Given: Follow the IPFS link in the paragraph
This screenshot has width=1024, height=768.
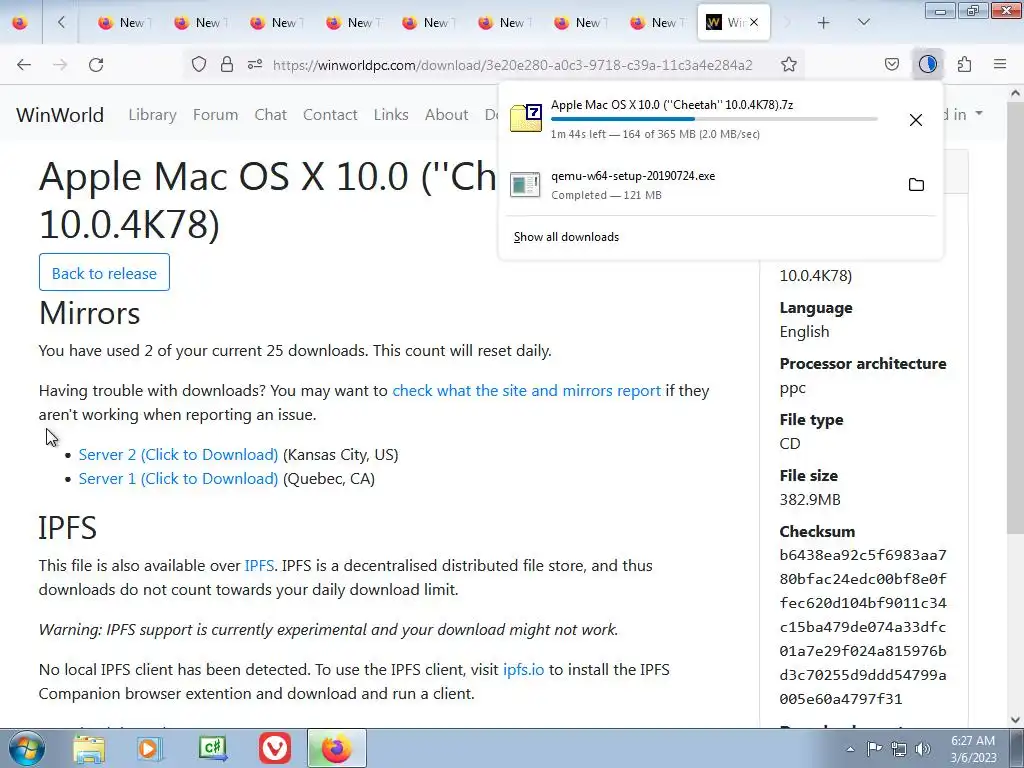Looking at the screenshot, I should 259,566.
